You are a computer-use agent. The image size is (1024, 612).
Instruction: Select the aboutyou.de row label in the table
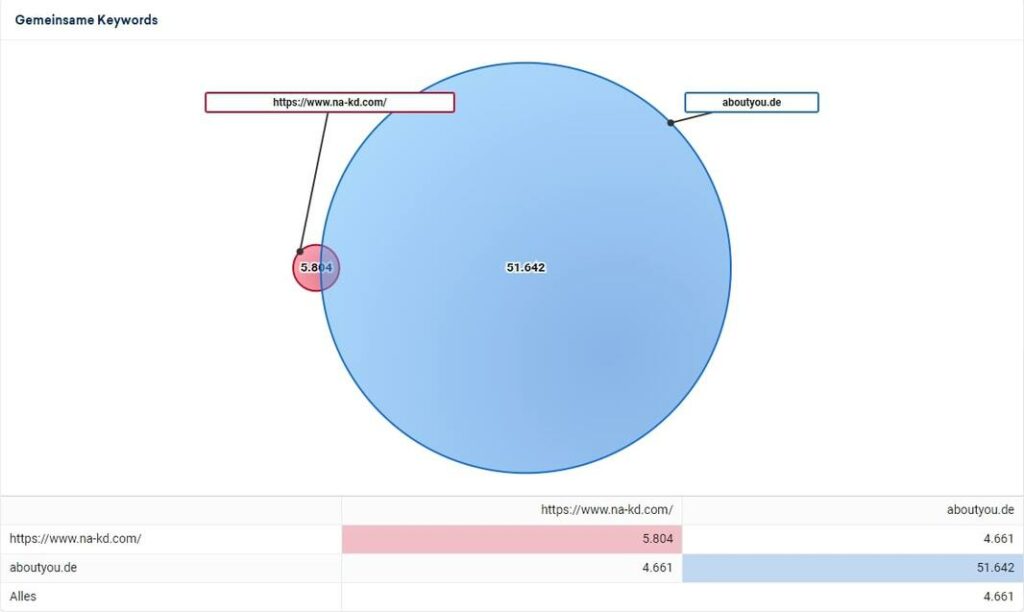pos(44,568)
